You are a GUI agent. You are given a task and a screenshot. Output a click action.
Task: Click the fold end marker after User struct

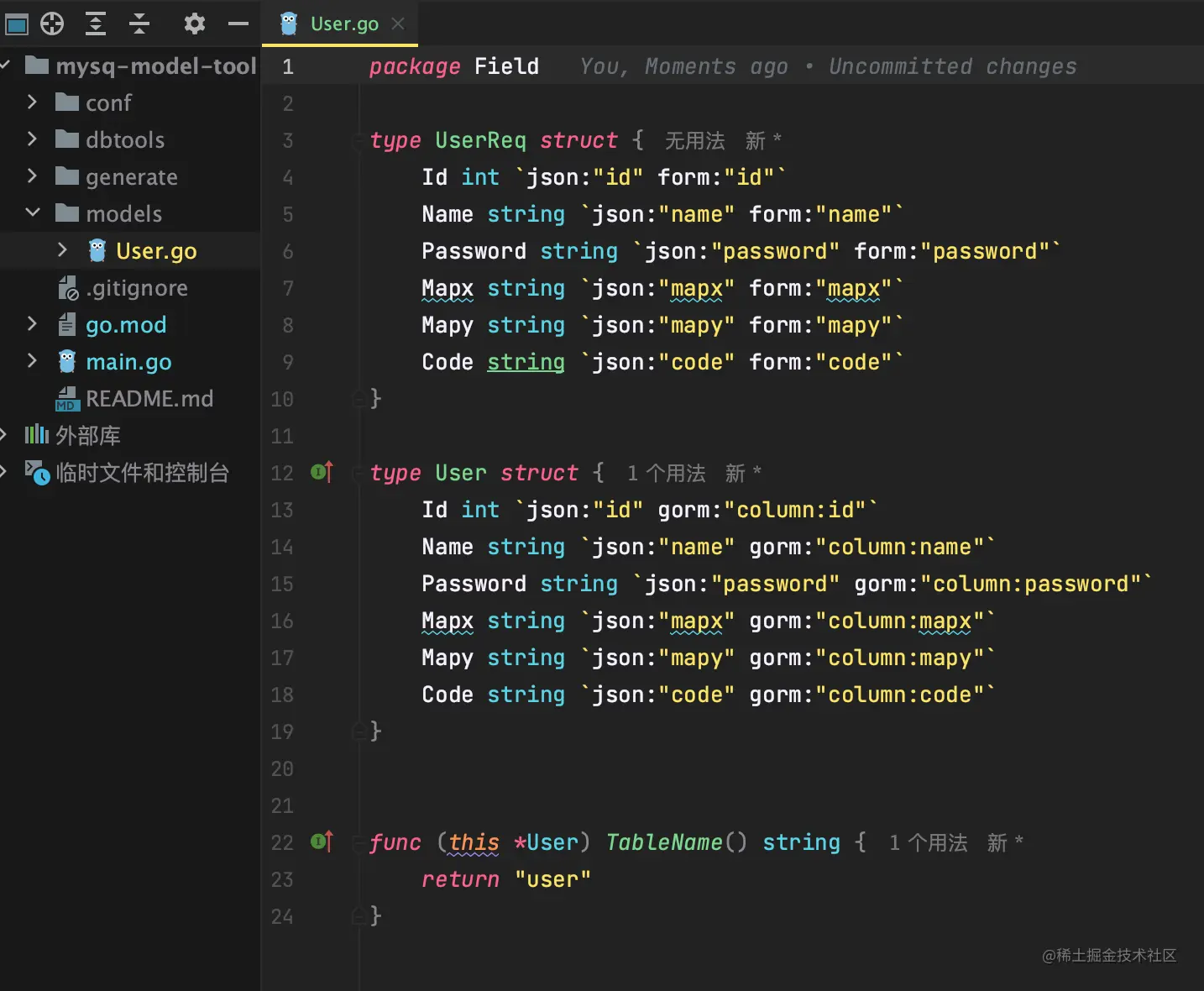coord(359,731)
